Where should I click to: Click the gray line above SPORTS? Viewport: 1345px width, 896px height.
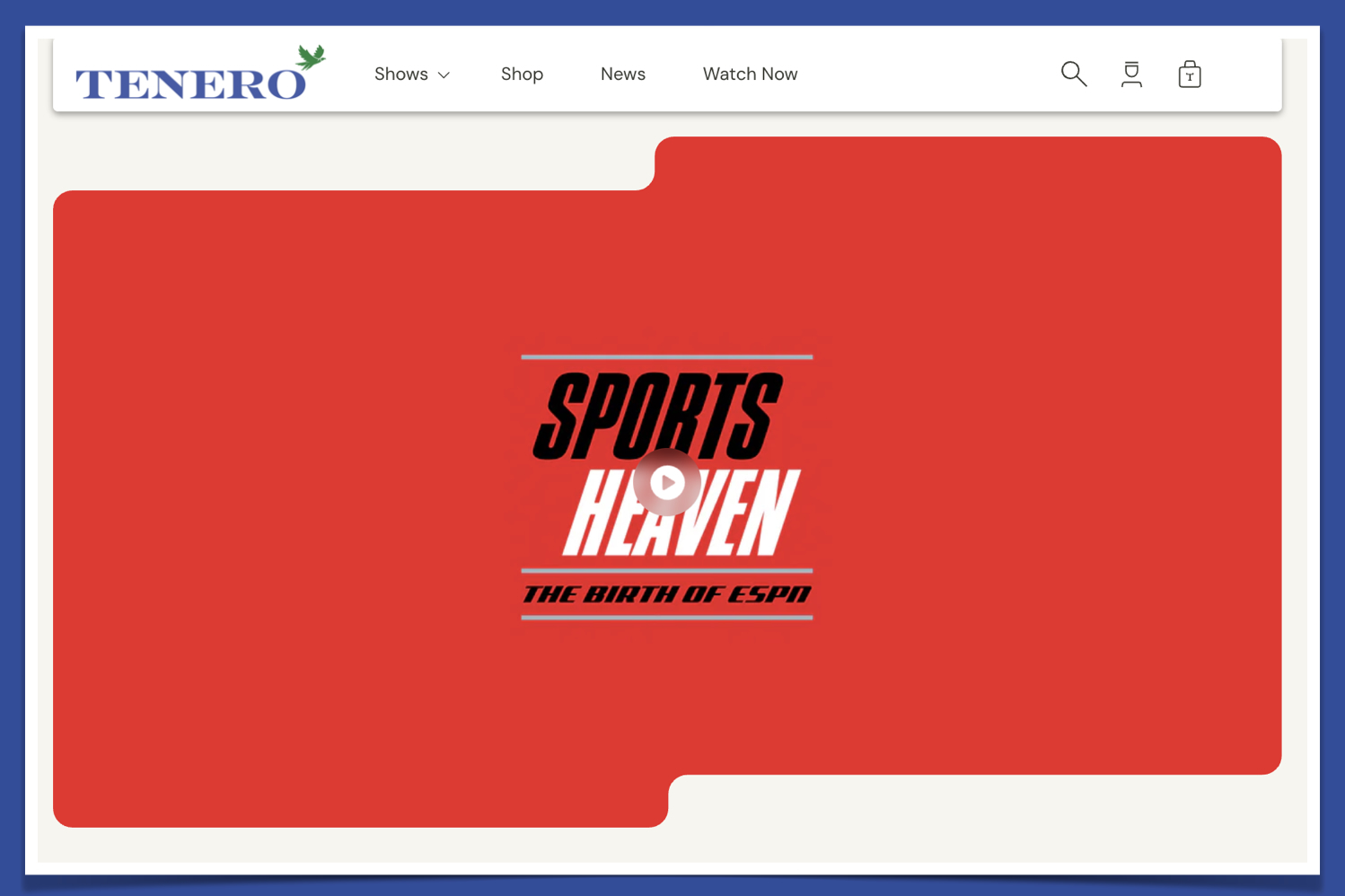point(666,357)
